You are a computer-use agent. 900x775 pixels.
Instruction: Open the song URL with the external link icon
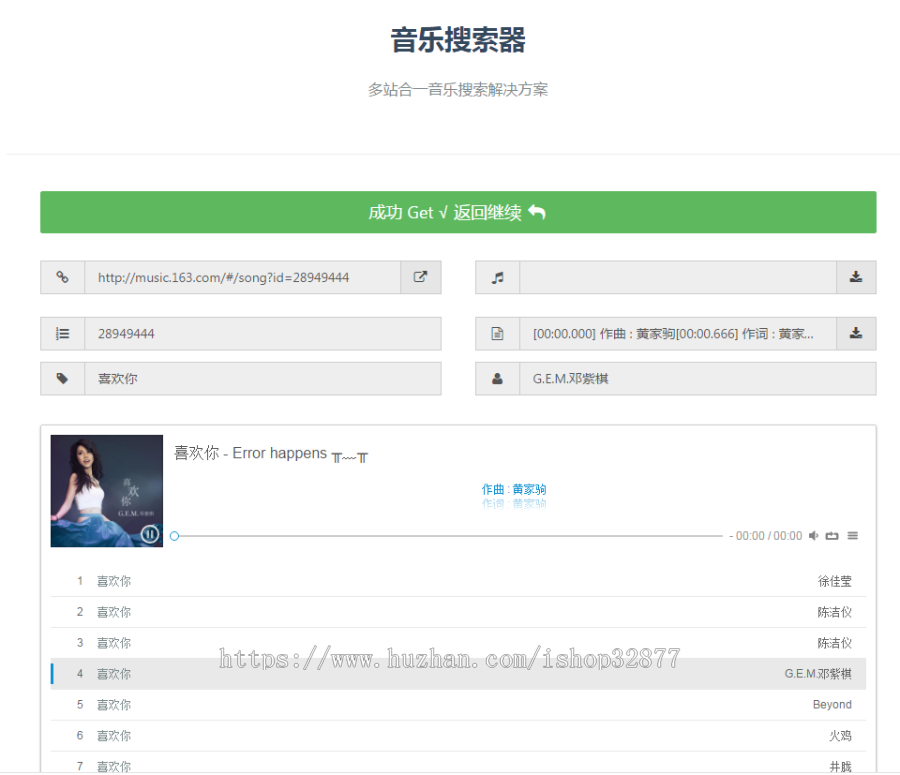click(421, 277)
